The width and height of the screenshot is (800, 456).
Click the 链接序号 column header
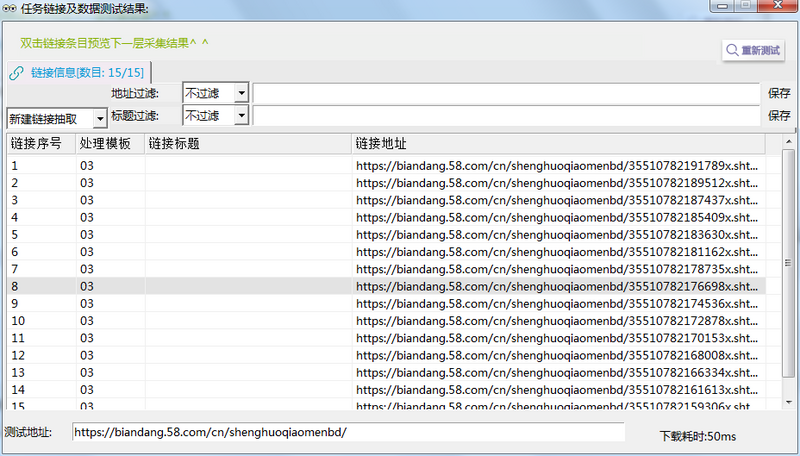(41, 144)
